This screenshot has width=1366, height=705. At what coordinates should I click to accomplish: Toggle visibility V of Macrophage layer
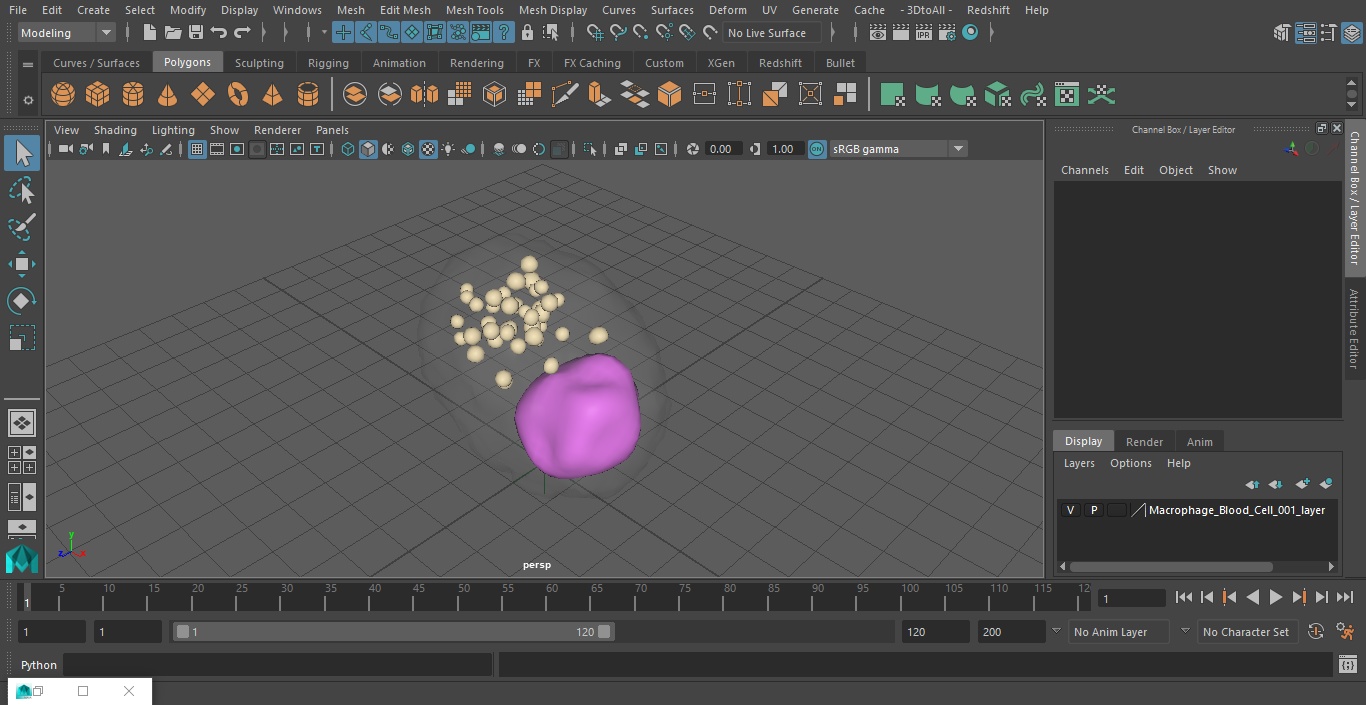coord(1071,510)
